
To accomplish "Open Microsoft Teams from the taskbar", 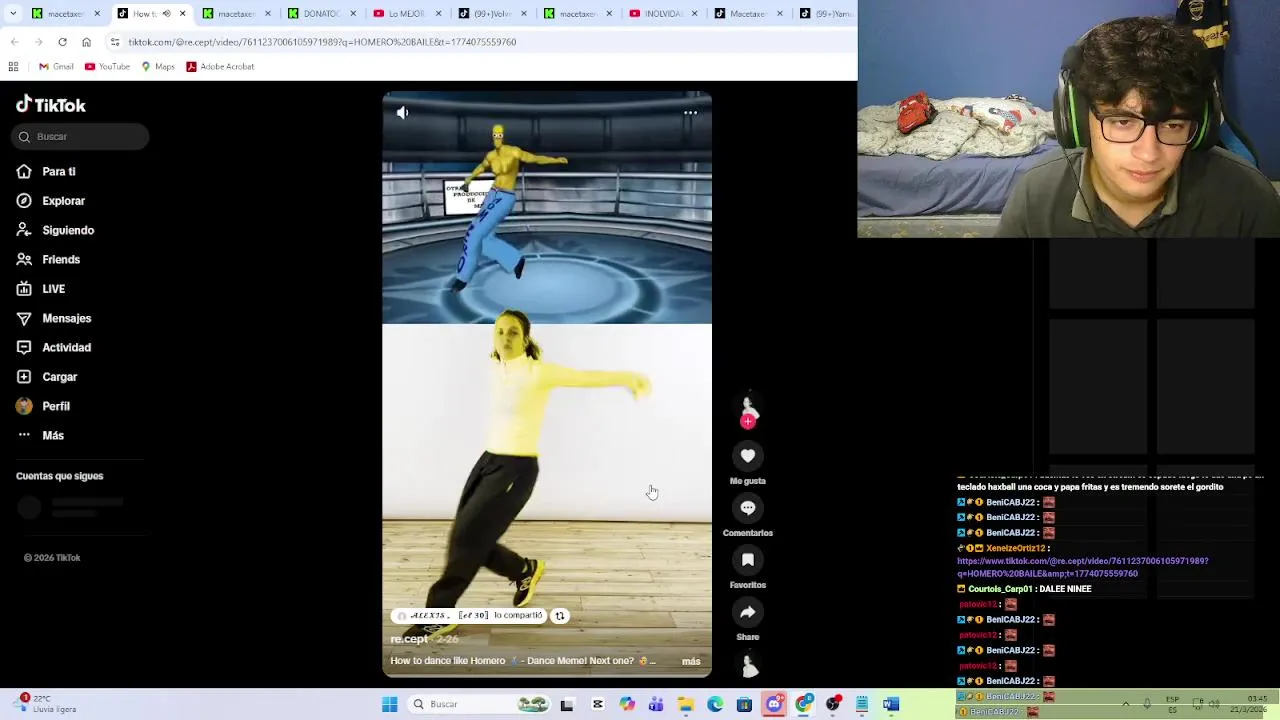I will pos(656,705).
